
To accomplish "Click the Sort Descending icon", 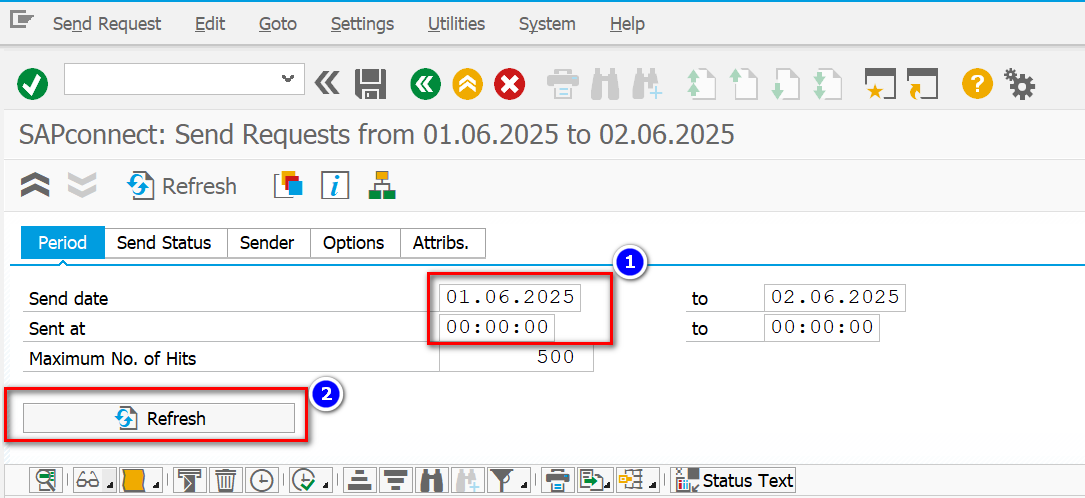I will (395, 479).
